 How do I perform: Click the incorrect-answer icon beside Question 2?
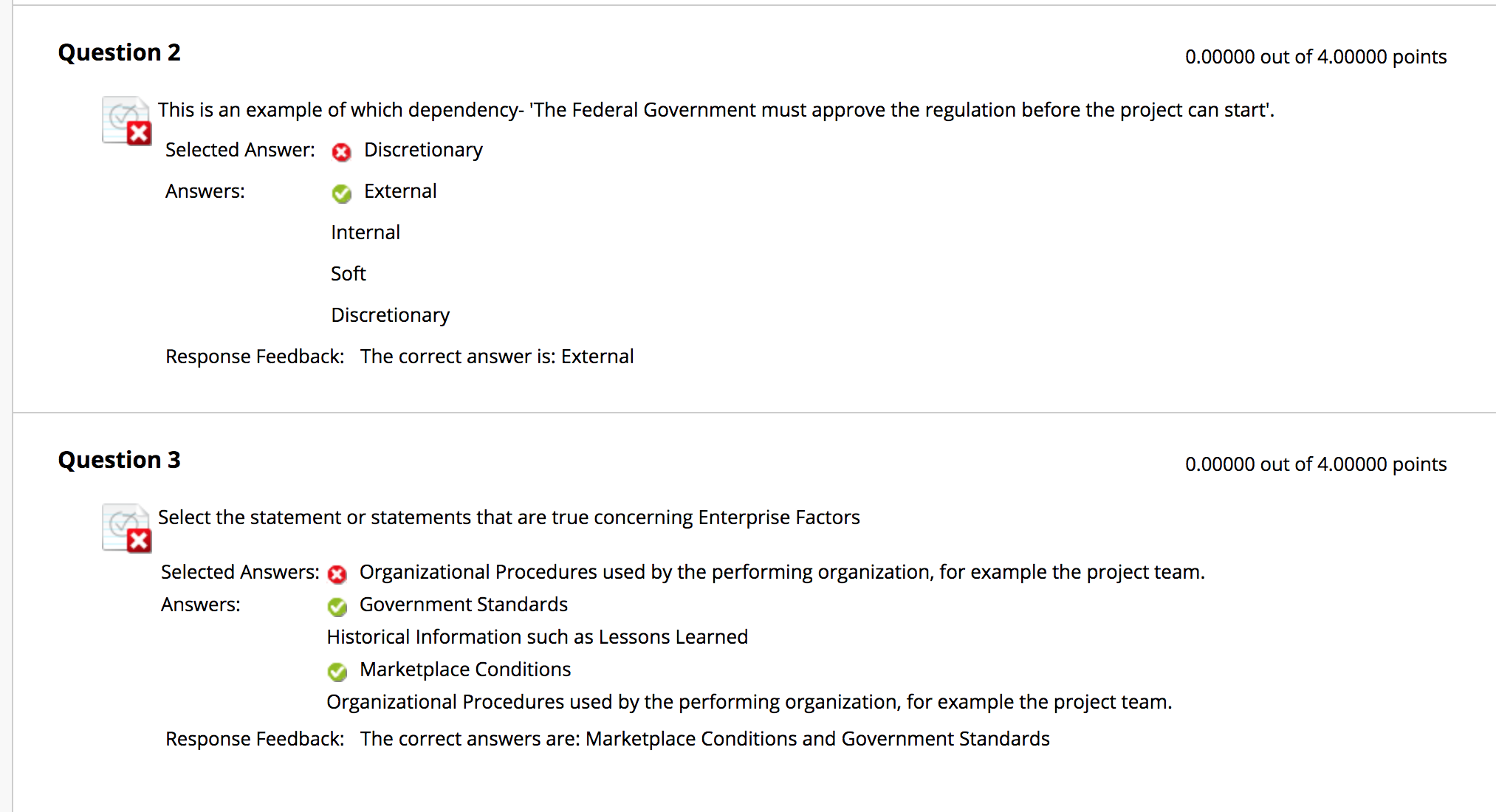point(127,121)
